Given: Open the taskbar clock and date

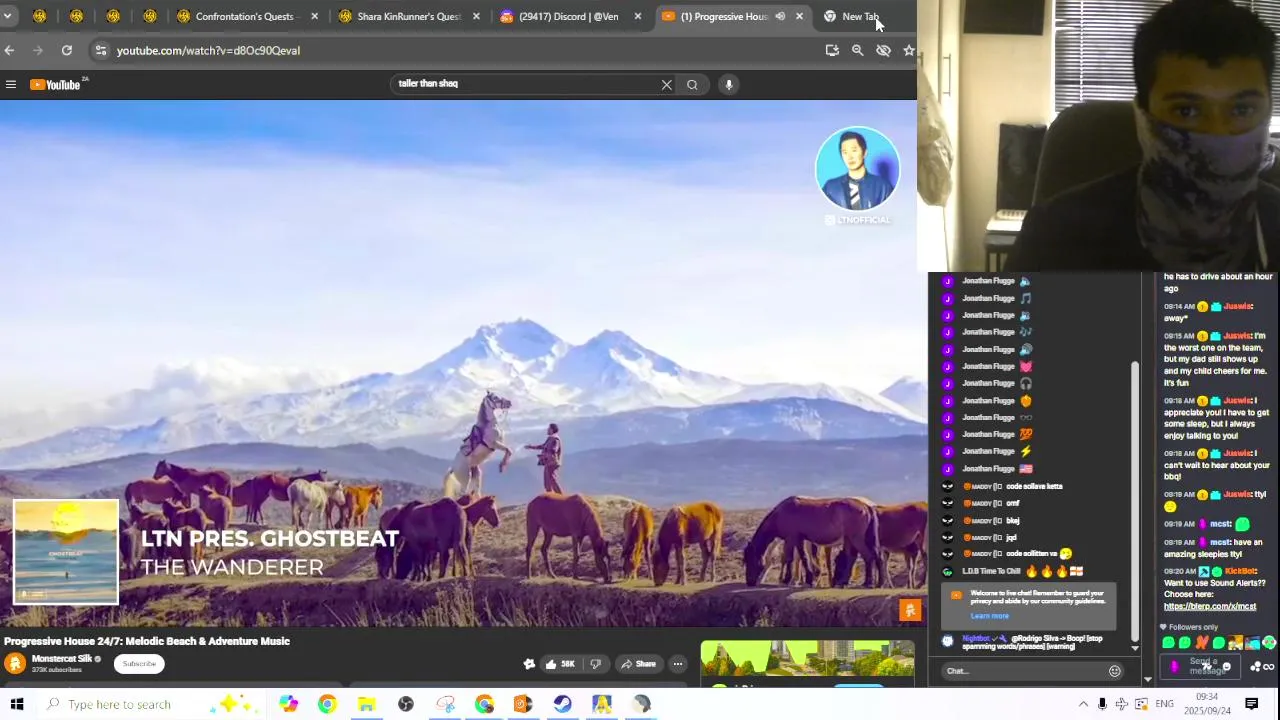Looking at the screenshot, I should coord(1207,704).
